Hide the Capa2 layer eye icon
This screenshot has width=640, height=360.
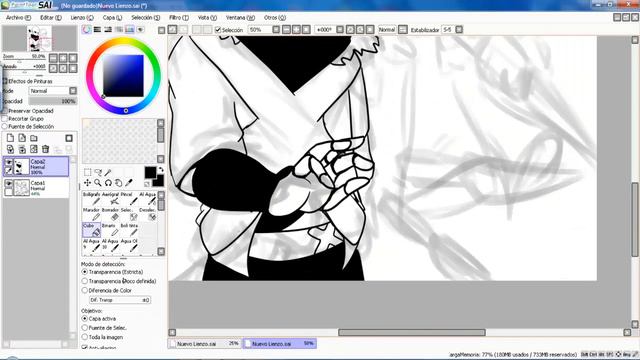[8, 162]
